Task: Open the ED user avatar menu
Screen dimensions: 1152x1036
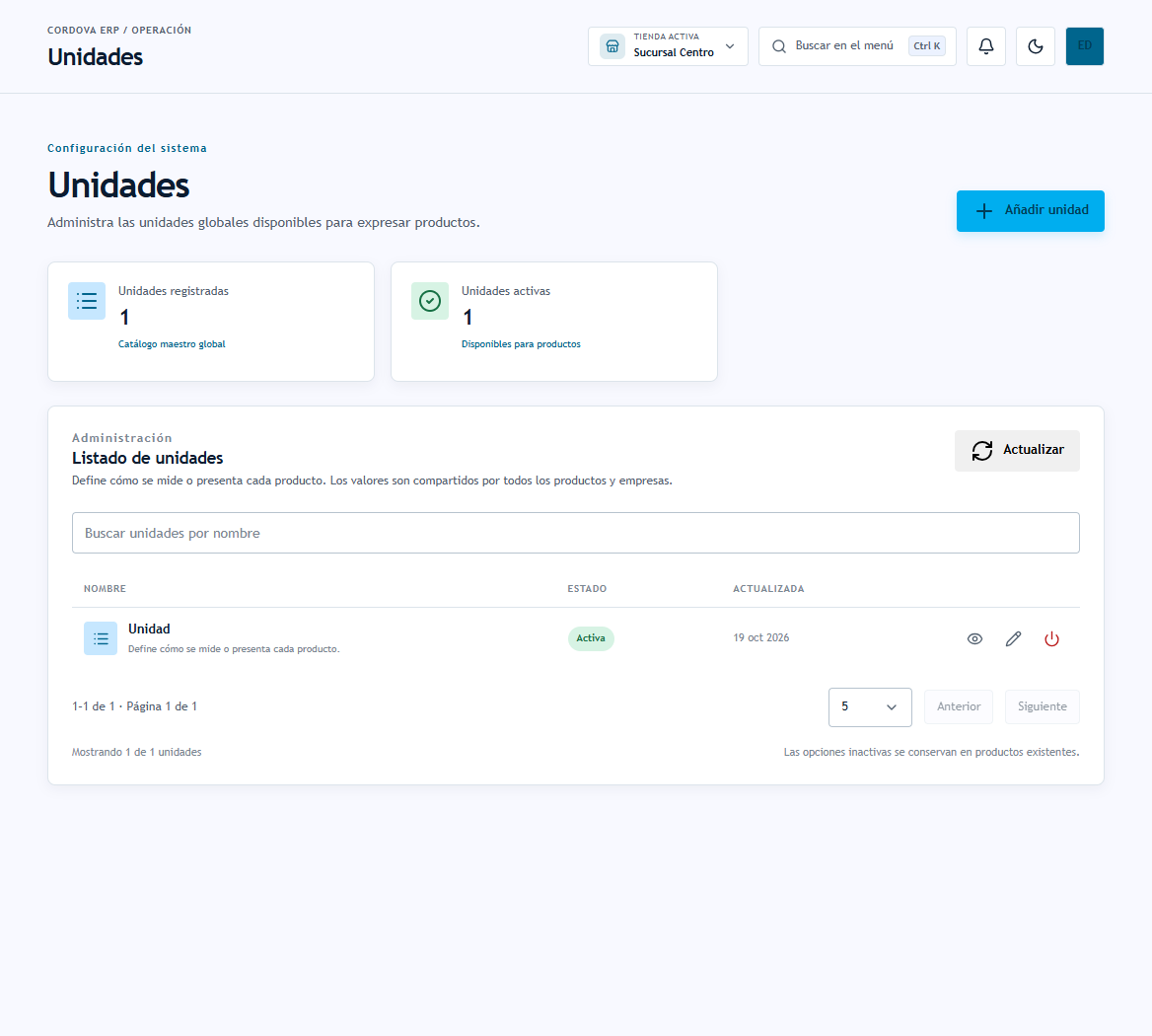Action: coord(1084,46)
